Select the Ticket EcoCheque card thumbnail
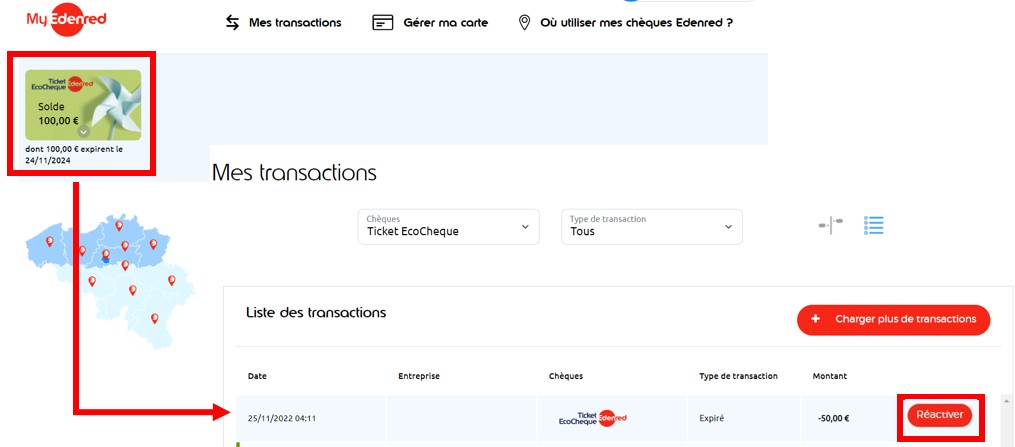Screen dimensions: 1015x447 click(x=83, y=105)
